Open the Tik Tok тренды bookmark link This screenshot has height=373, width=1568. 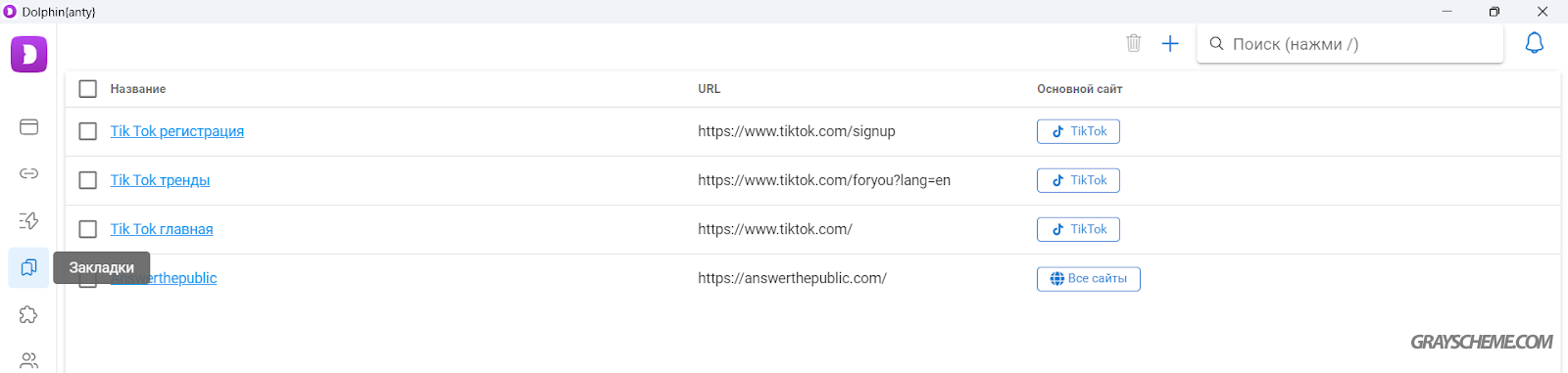[x=160, y=180]
